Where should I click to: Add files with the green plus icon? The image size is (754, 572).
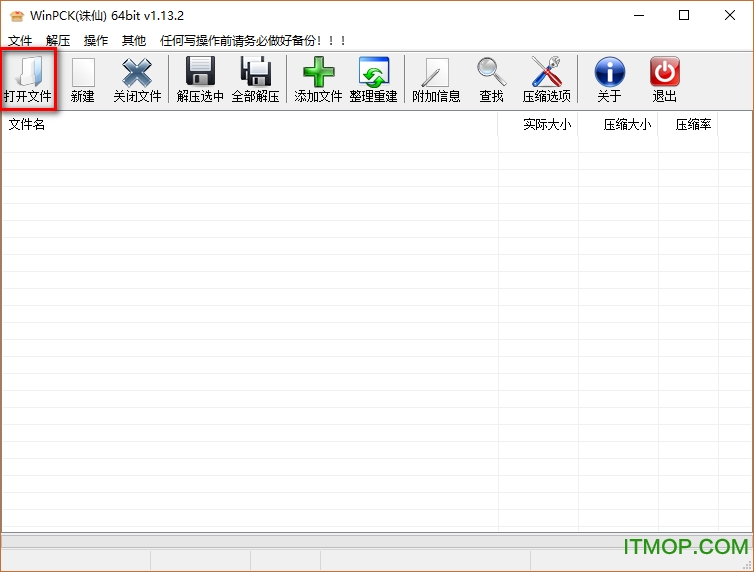(318, 74)
